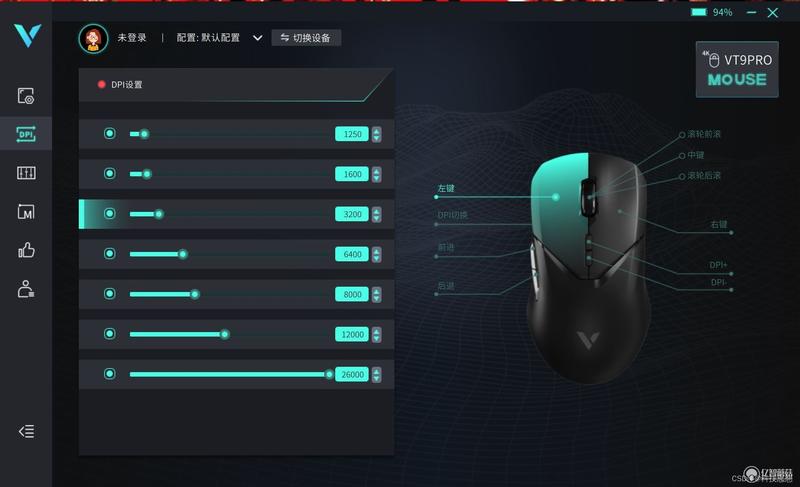Click the 3200 DPI value input field
Image resolution: width=800 pixels, height=487 pixels.
point(352,214)
